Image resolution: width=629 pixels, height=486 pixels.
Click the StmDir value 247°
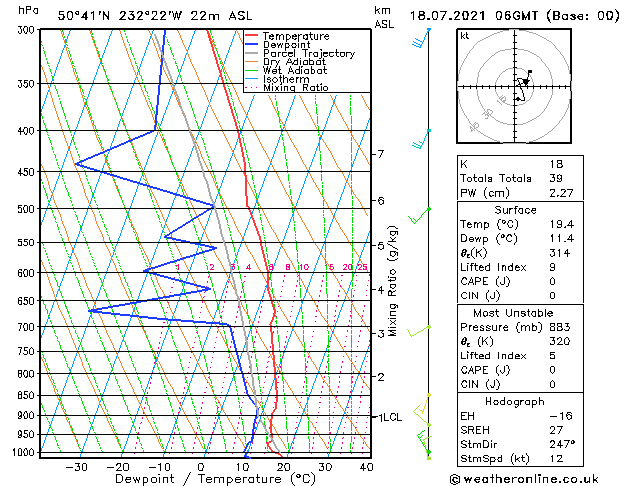click(x=562, y=444)
